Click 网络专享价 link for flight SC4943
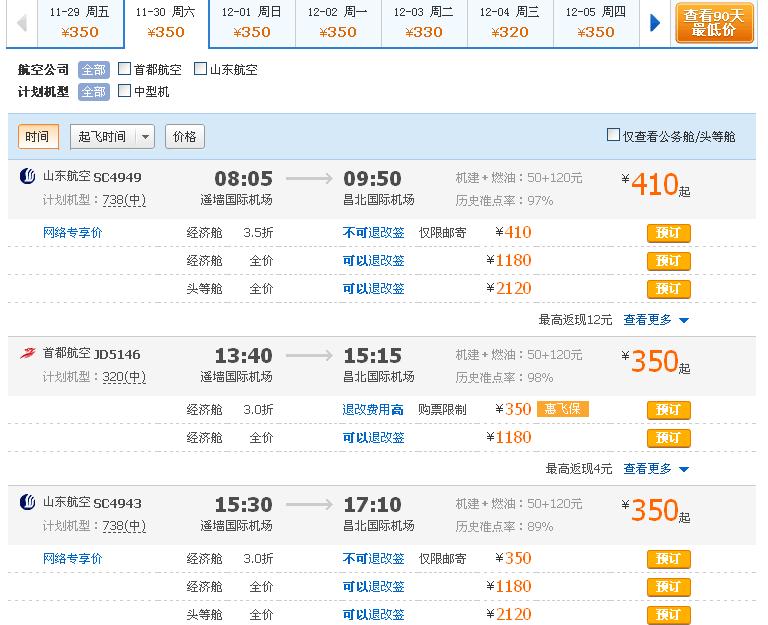The width and height of the screenshot is (768, 625). coord(72,558)
